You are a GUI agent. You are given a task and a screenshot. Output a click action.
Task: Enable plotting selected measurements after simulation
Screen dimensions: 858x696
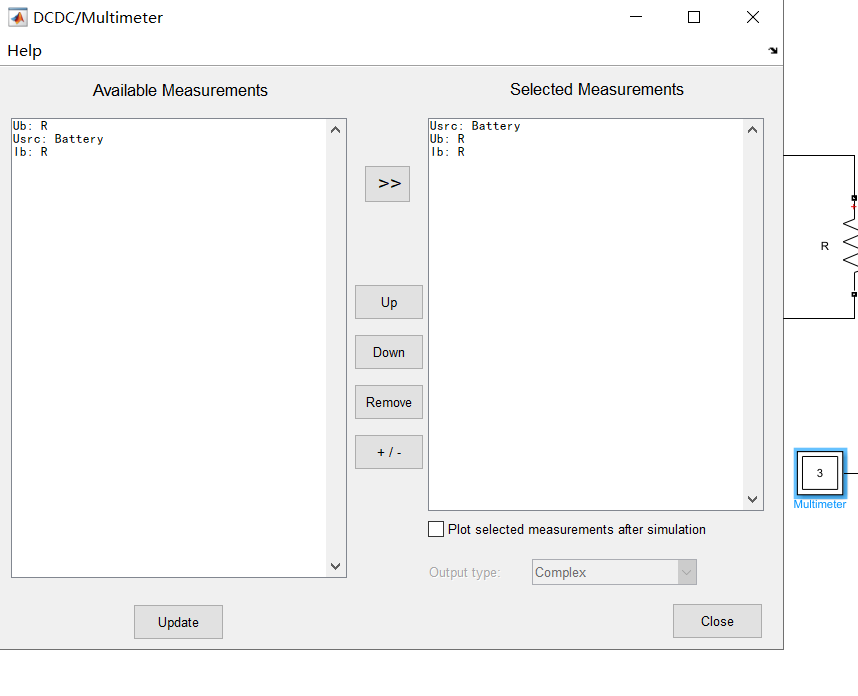(x=436, y=529)
